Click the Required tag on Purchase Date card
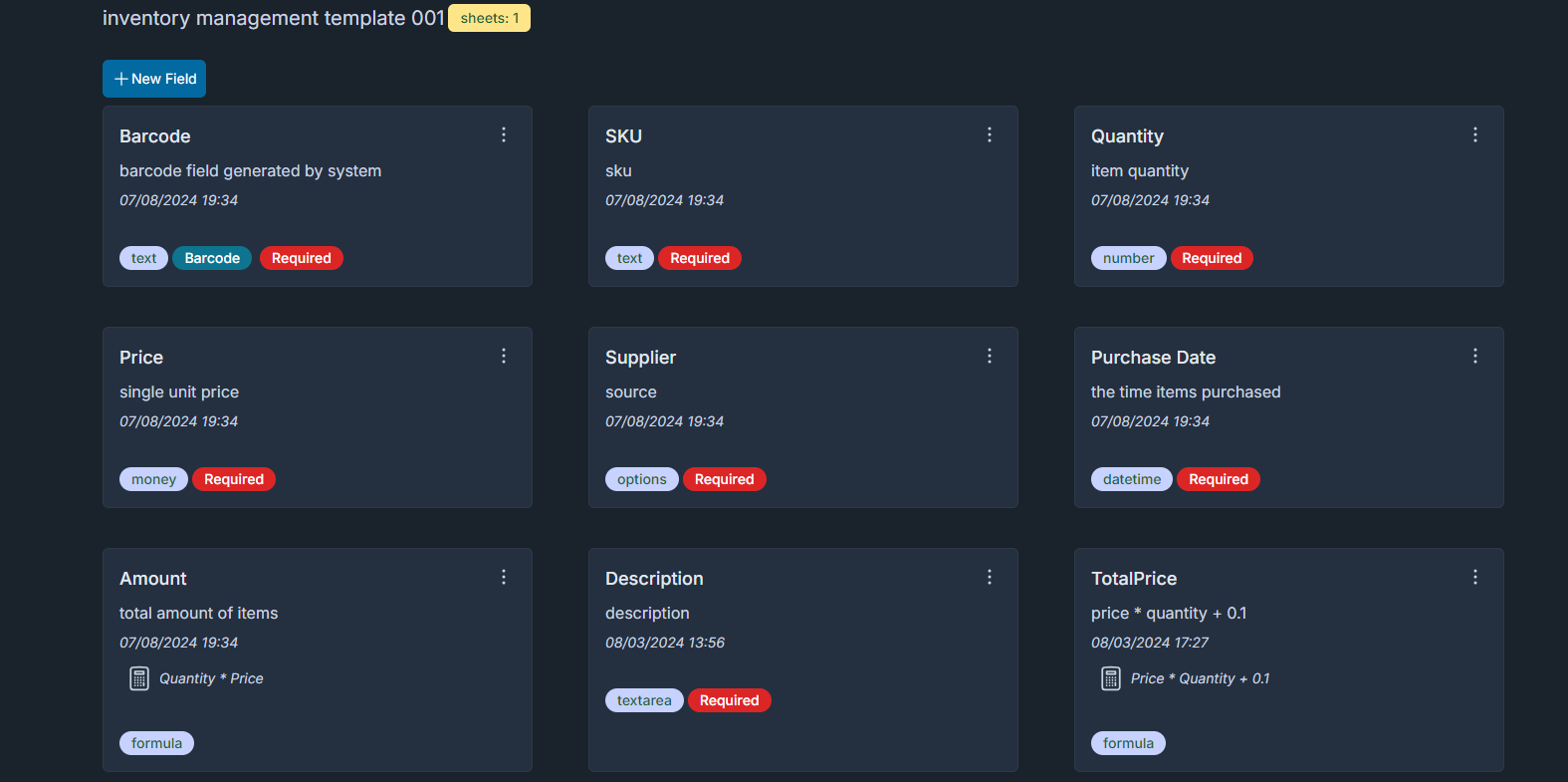Viewport: 1568px width, 782px height. (x=1219, y=479)
